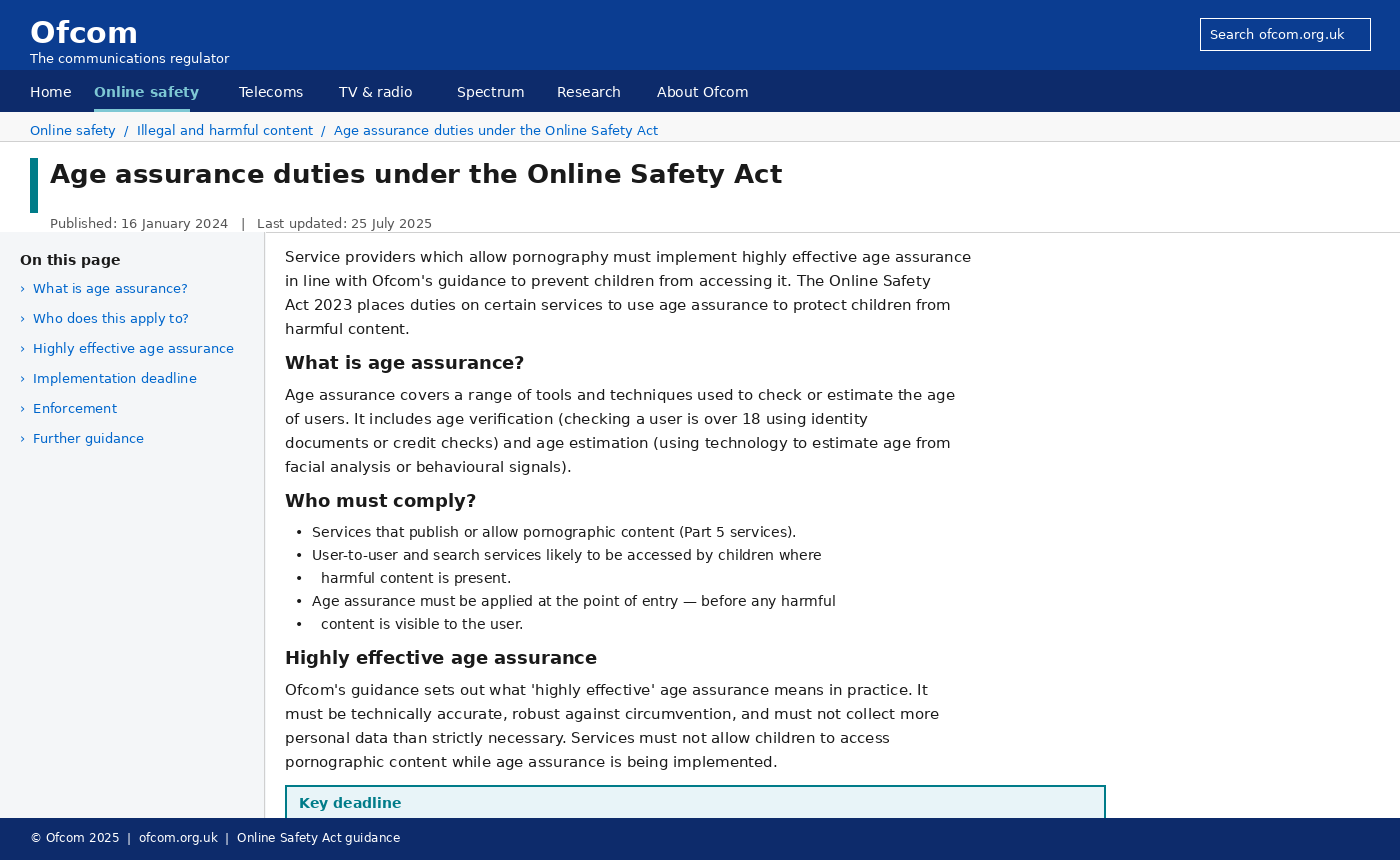Click The communications regulator tagline

pos(130,59)
